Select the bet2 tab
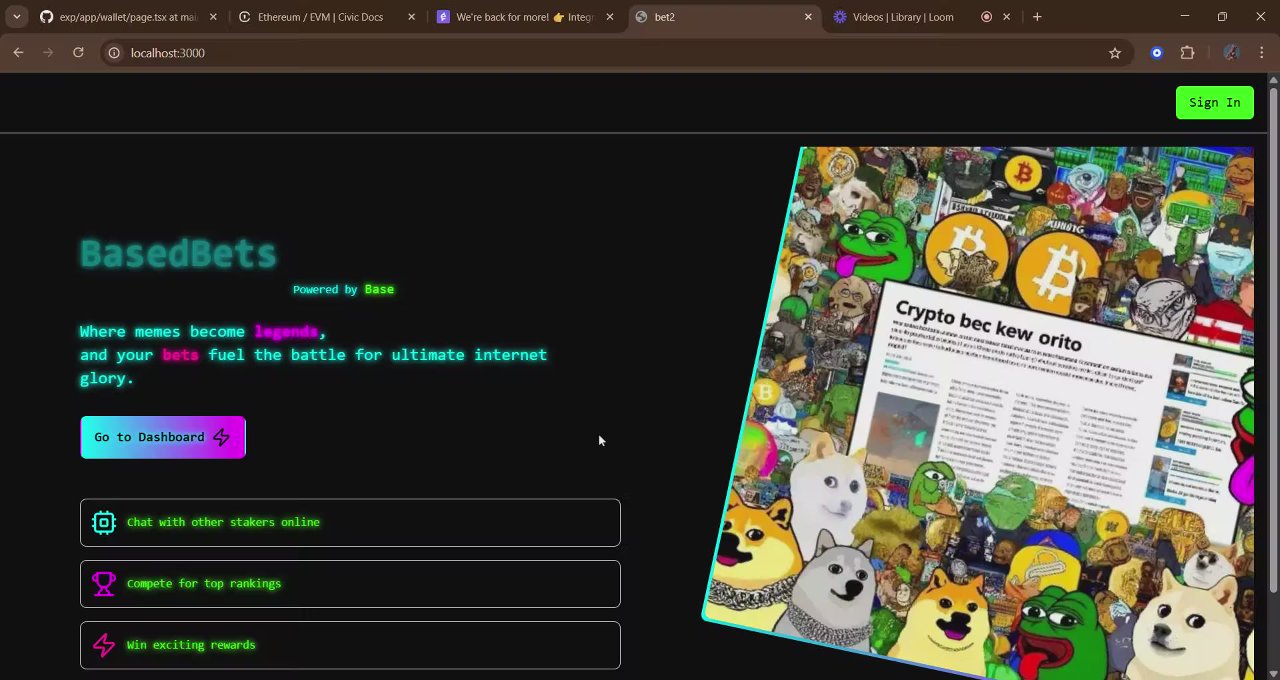Image resolution: width=1280 pixels, height=680 pixels. coord(724,17)
